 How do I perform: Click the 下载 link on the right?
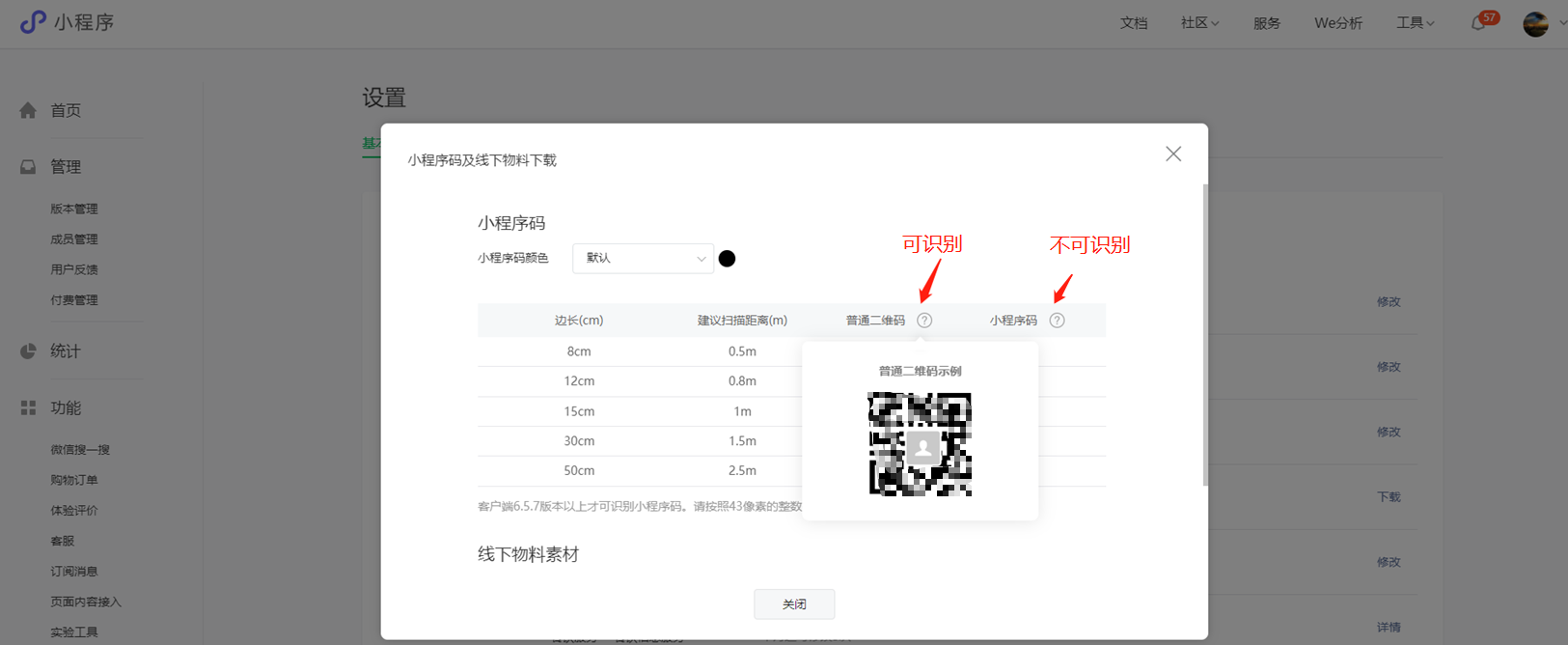tap(1389, 497)
